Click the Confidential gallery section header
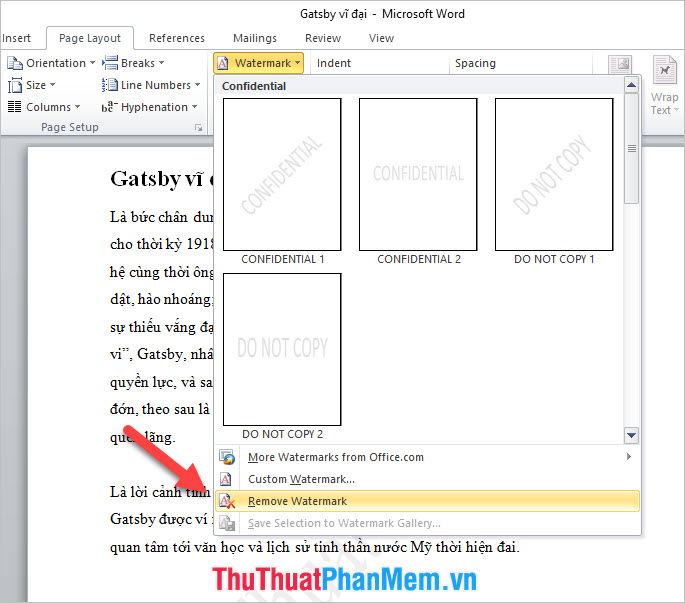The image size is (685, 603). [x=254, y=86]
